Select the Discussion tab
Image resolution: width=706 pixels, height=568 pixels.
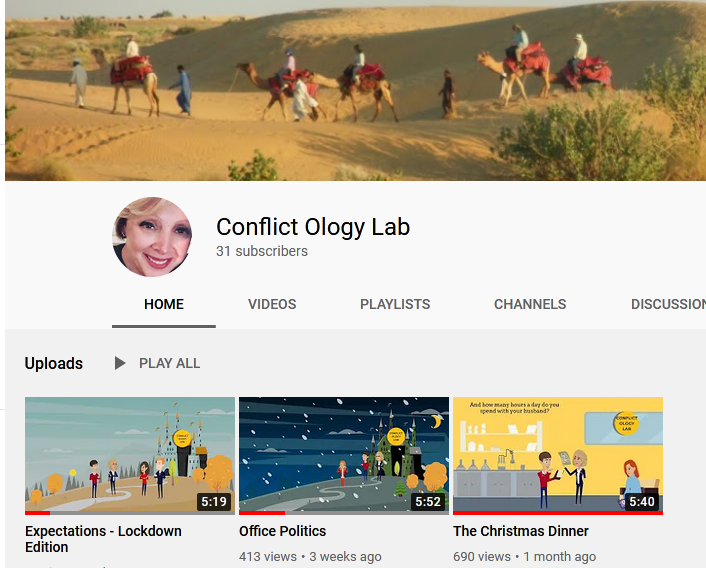pos(668,304)
